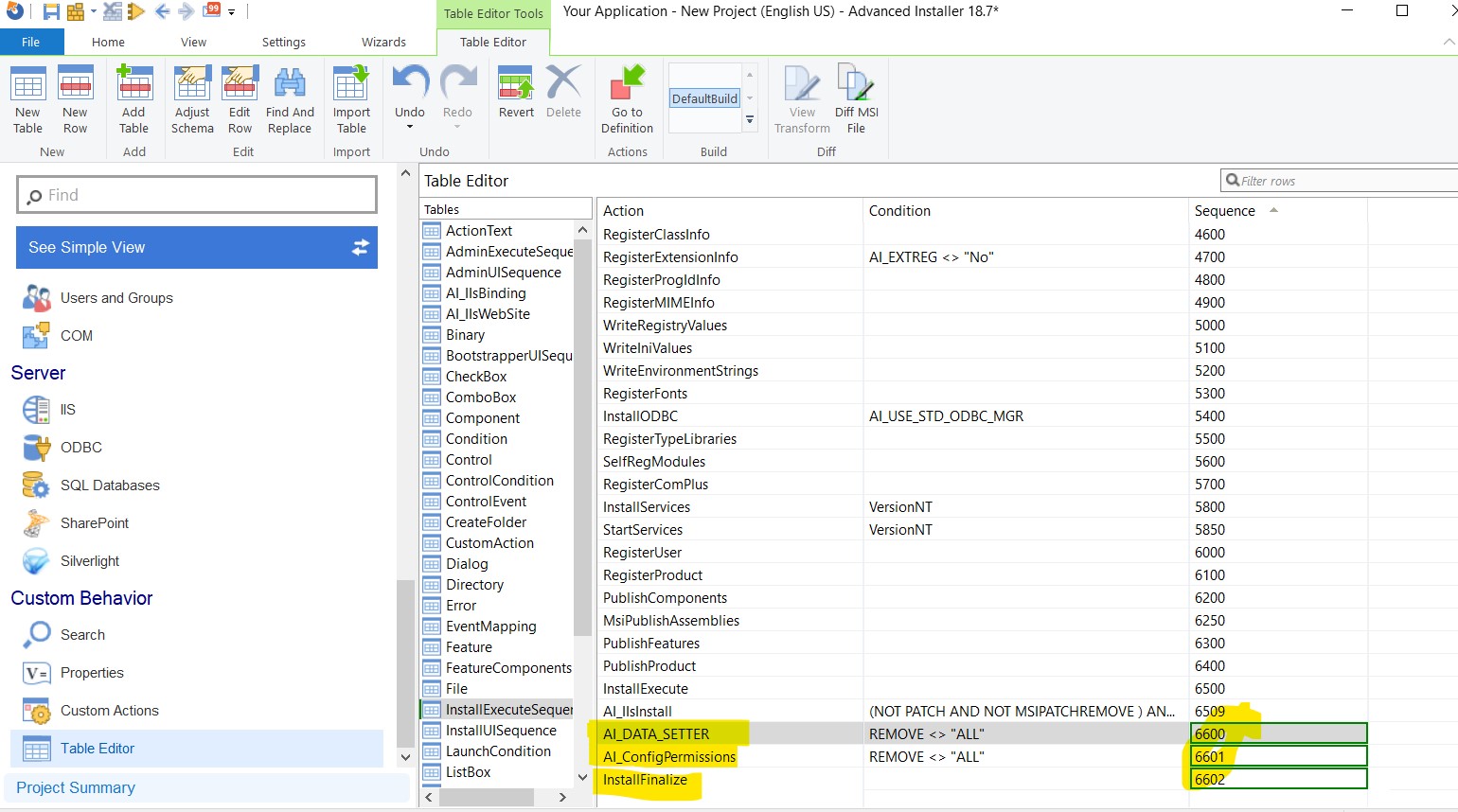This screenshot has height=812, width=1458.
Task: Open Custom Actions in sidebar
Action: click(109, 711)
